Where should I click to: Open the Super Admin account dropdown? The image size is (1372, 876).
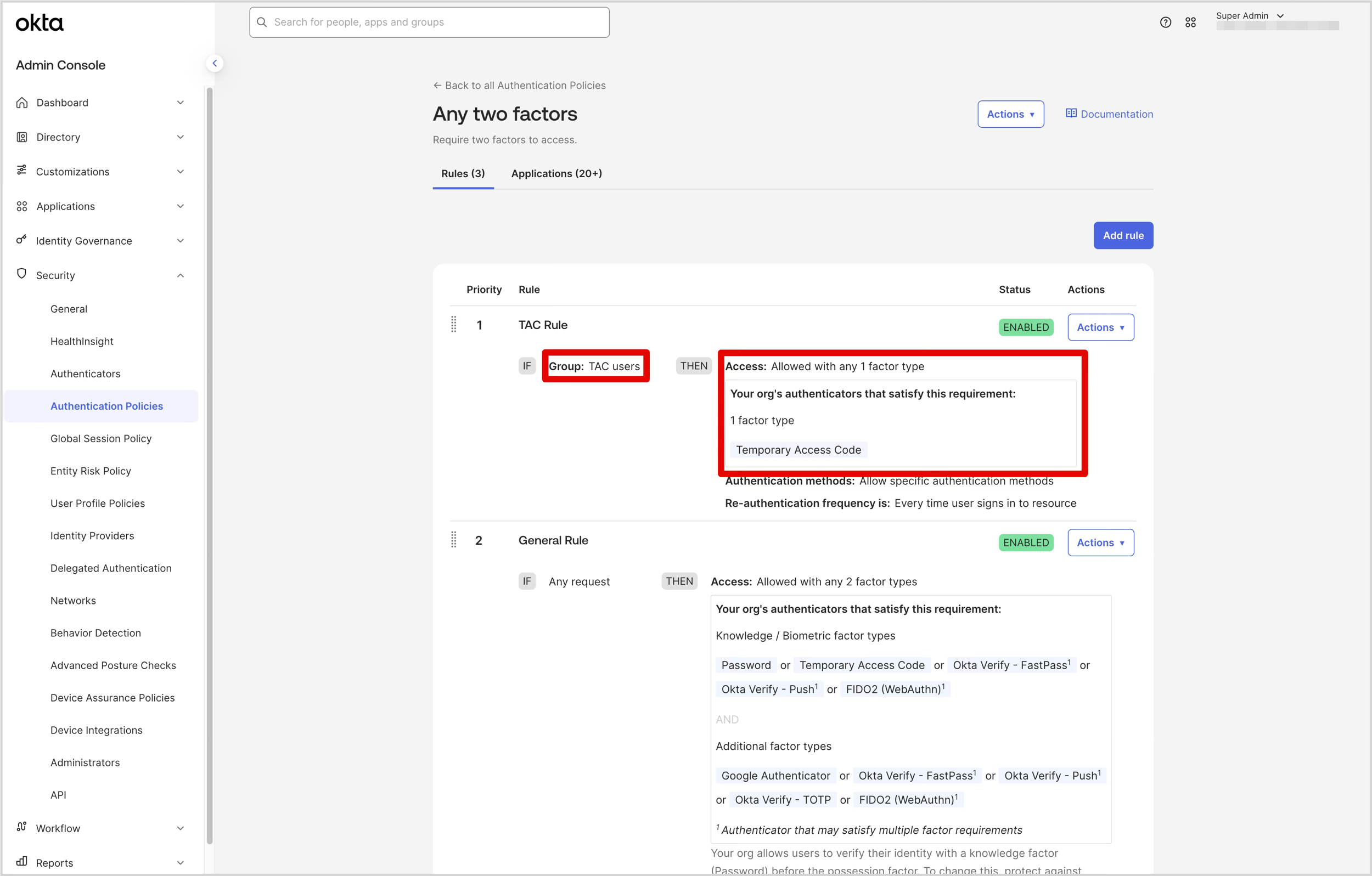point(1249,16)
